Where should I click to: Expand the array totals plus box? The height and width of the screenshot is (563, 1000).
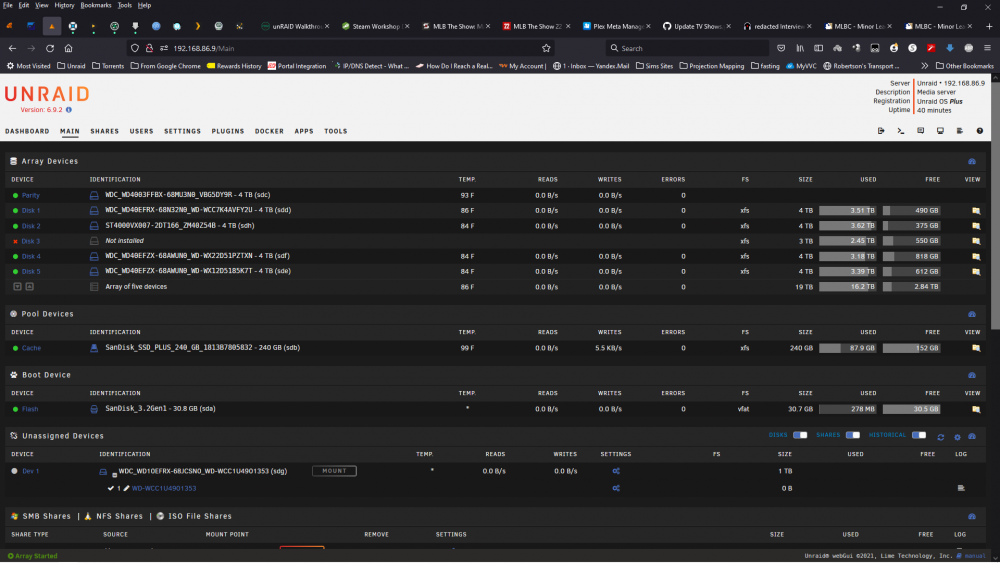point(18,287)
